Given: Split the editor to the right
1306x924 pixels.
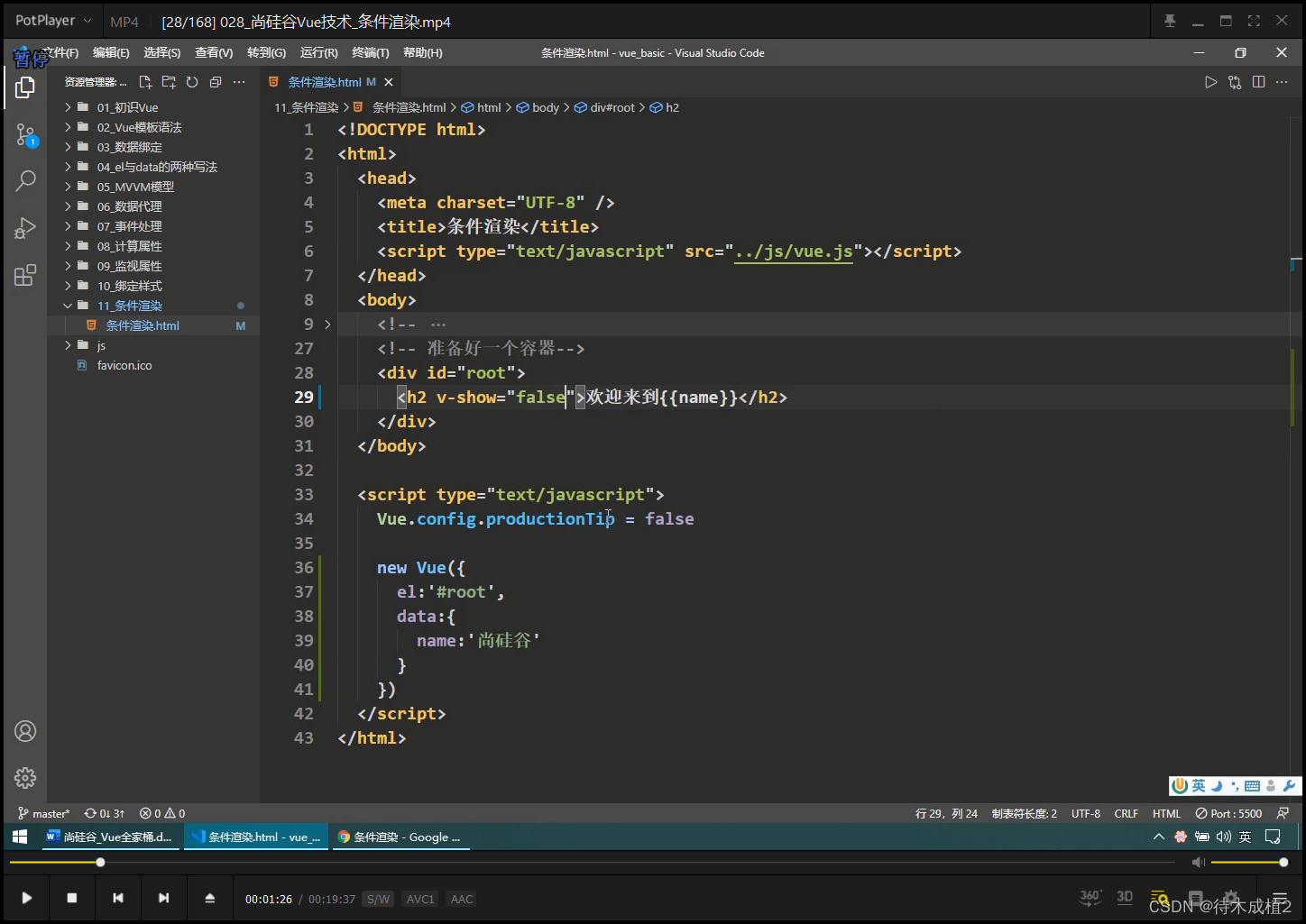Looking at the screenshot, I should 1258,82.
